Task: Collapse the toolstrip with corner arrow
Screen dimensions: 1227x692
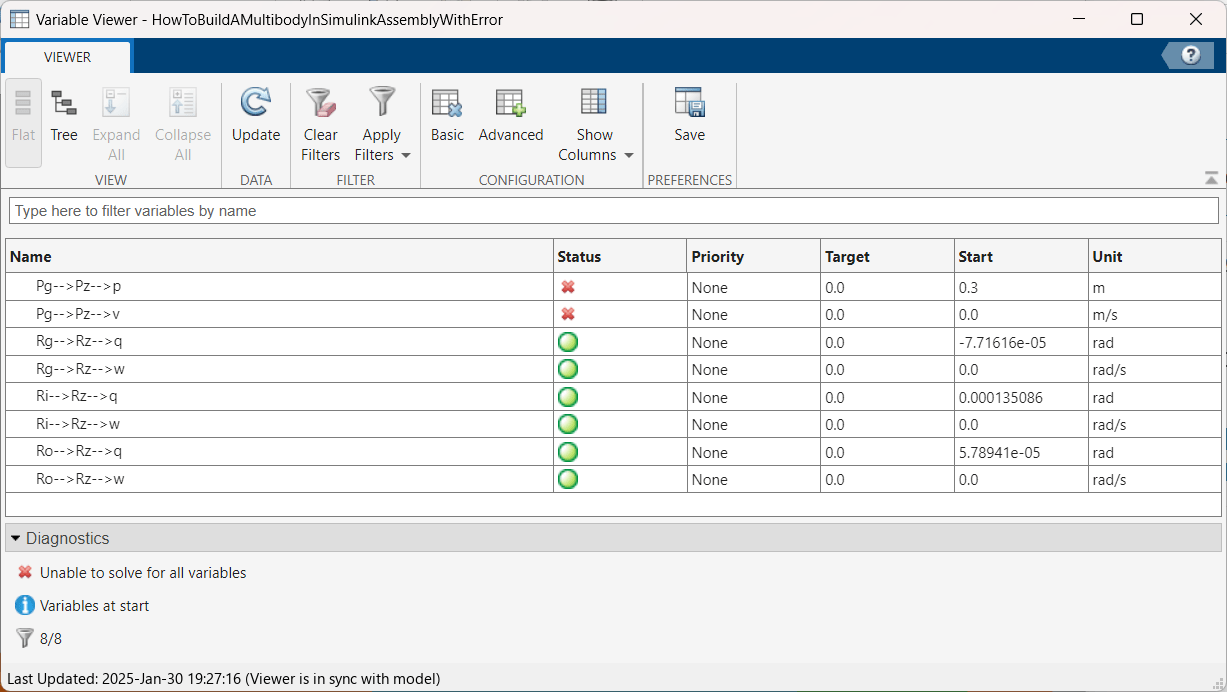Action: [1212, 178]
